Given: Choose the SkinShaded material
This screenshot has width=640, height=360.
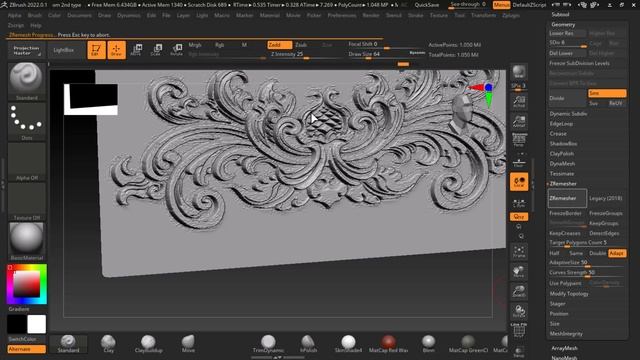Looking at the screenshot, I should [x=348, y=344].
